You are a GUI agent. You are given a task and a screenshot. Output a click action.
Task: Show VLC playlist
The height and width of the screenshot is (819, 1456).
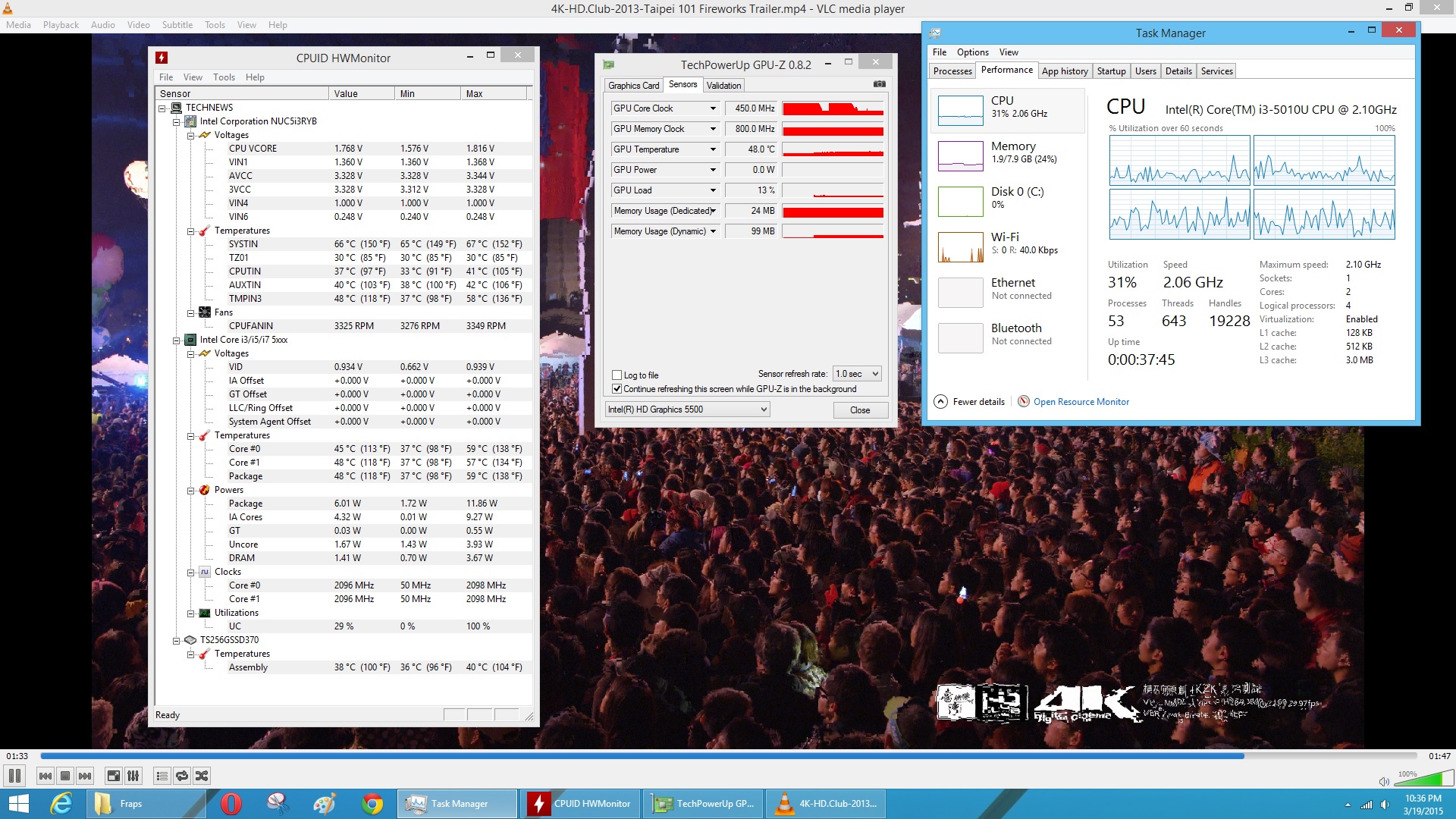162,776
